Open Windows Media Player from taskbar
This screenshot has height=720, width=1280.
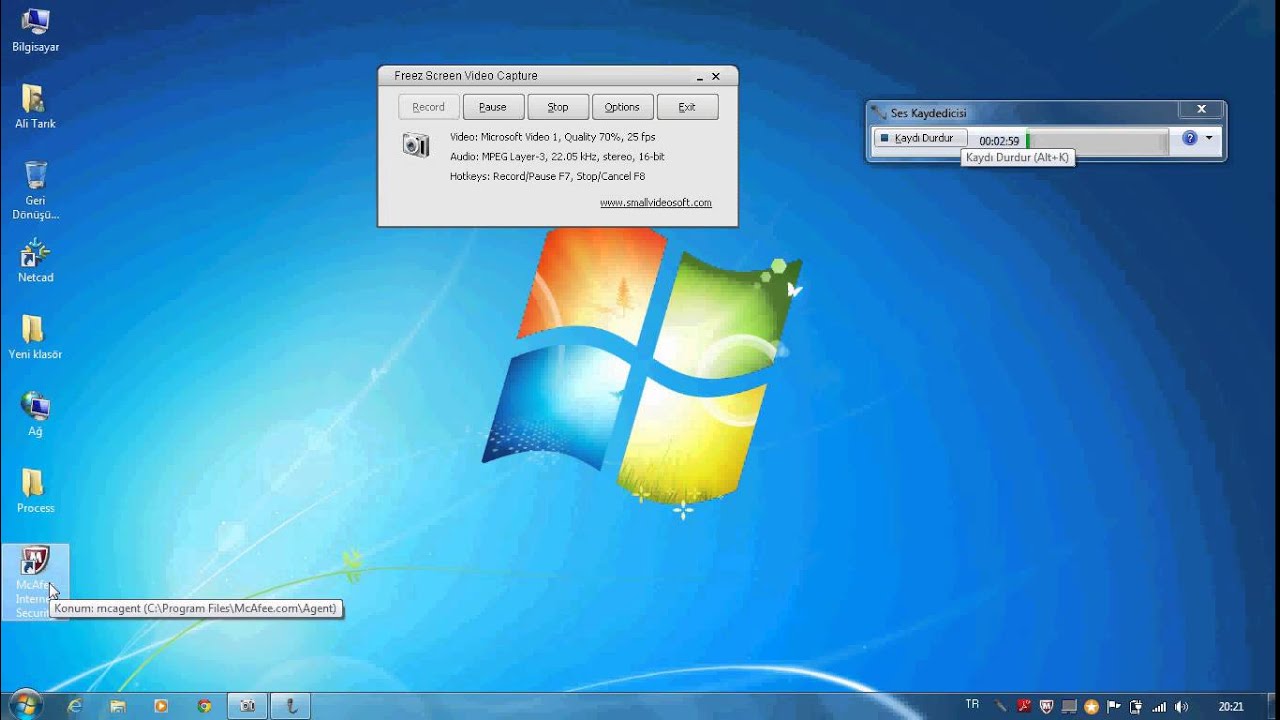tap(161, 706)
